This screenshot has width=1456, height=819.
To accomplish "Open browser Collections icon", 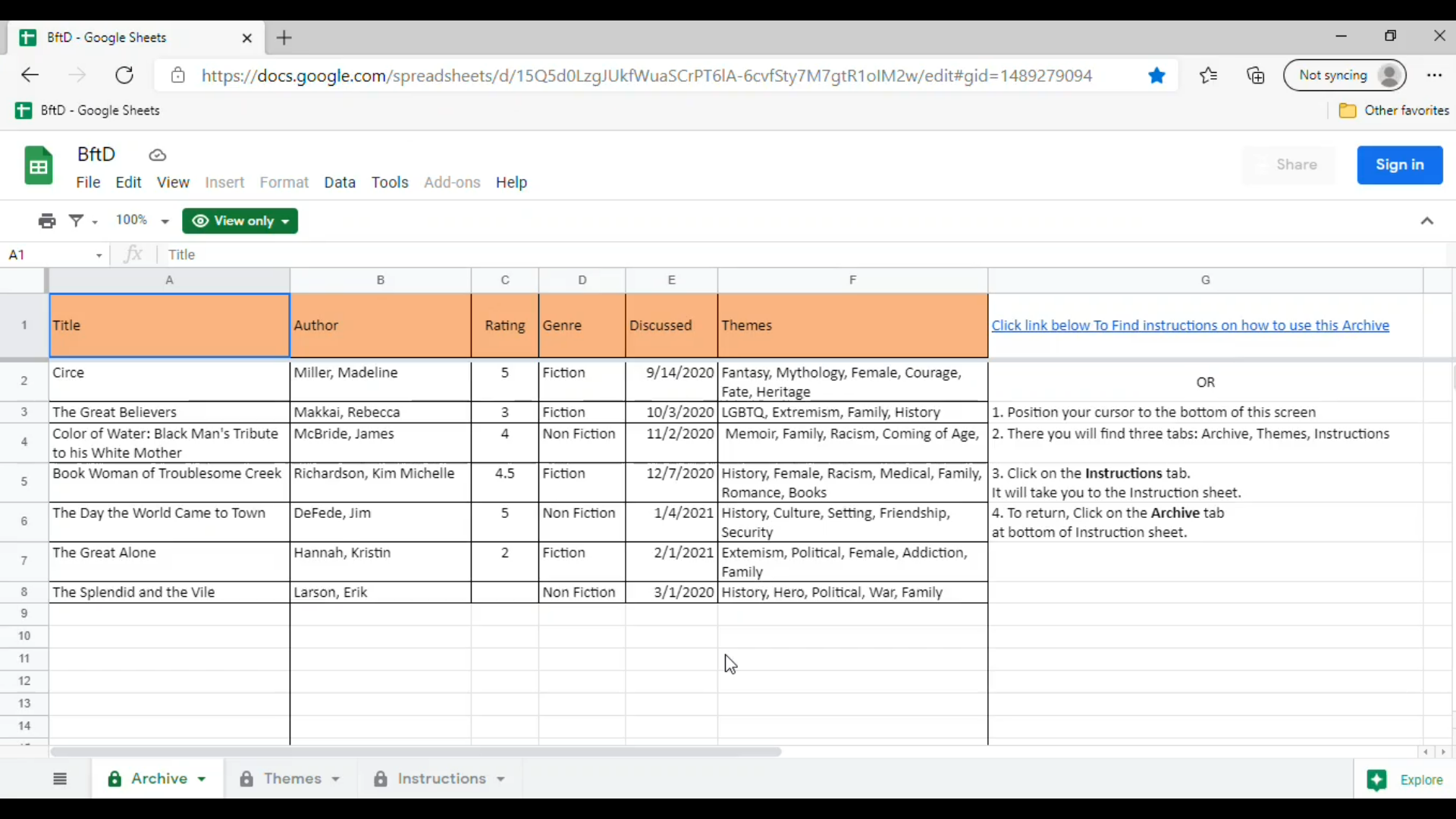I will 1255,75.
